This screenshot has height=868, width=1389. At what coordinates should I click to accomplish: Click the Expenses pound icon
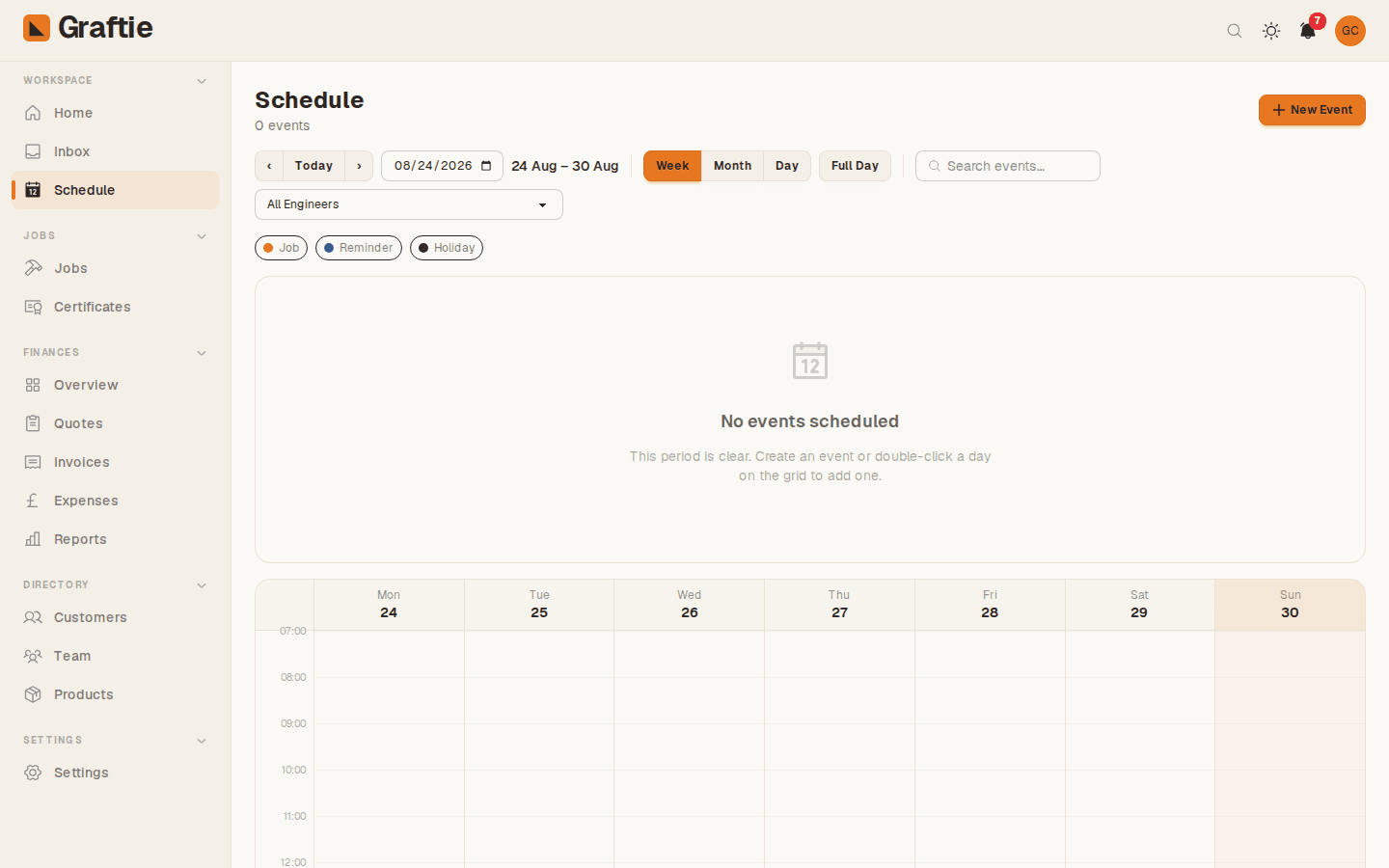pos(33,501)
